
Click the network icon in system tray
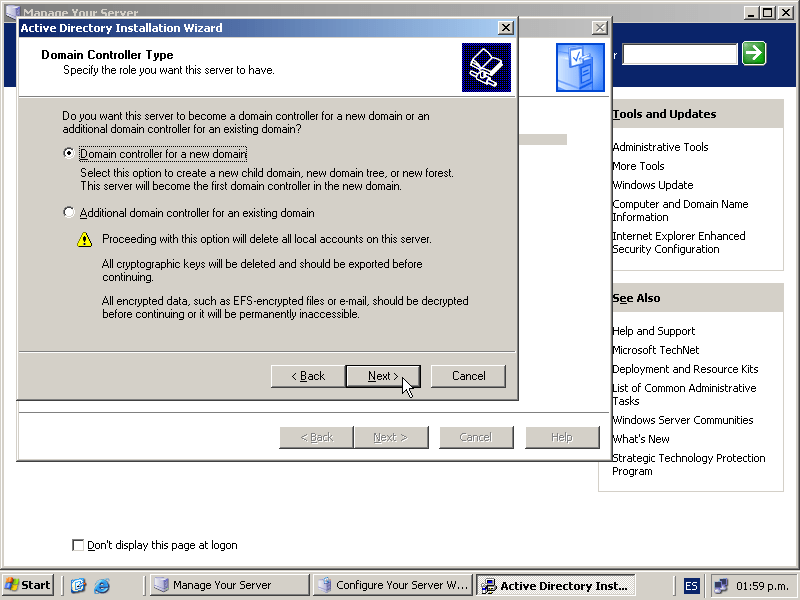click(x=721, y=586)
